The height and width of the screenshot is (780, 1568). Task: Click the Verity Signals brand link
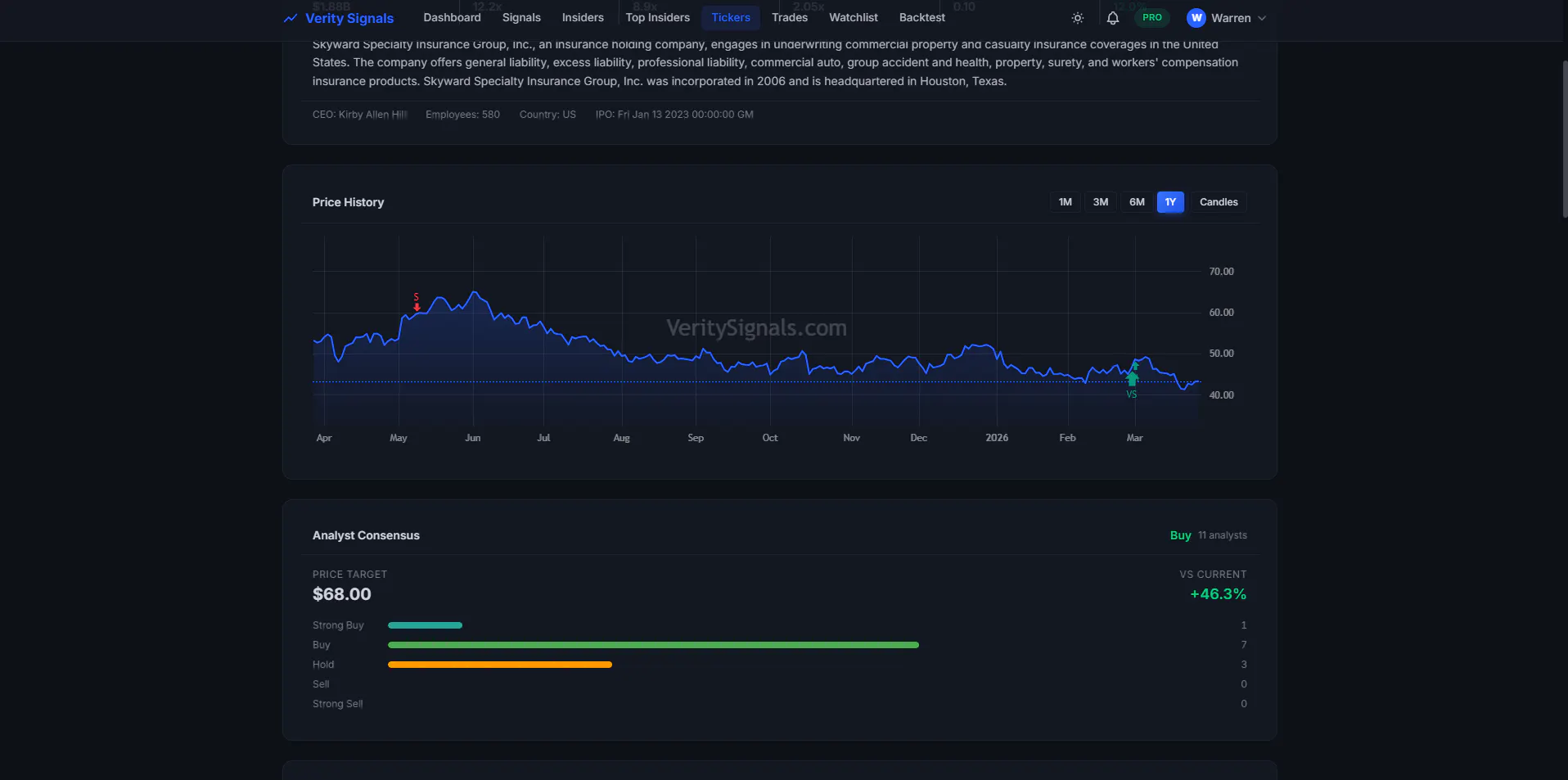tap(349, 18)
